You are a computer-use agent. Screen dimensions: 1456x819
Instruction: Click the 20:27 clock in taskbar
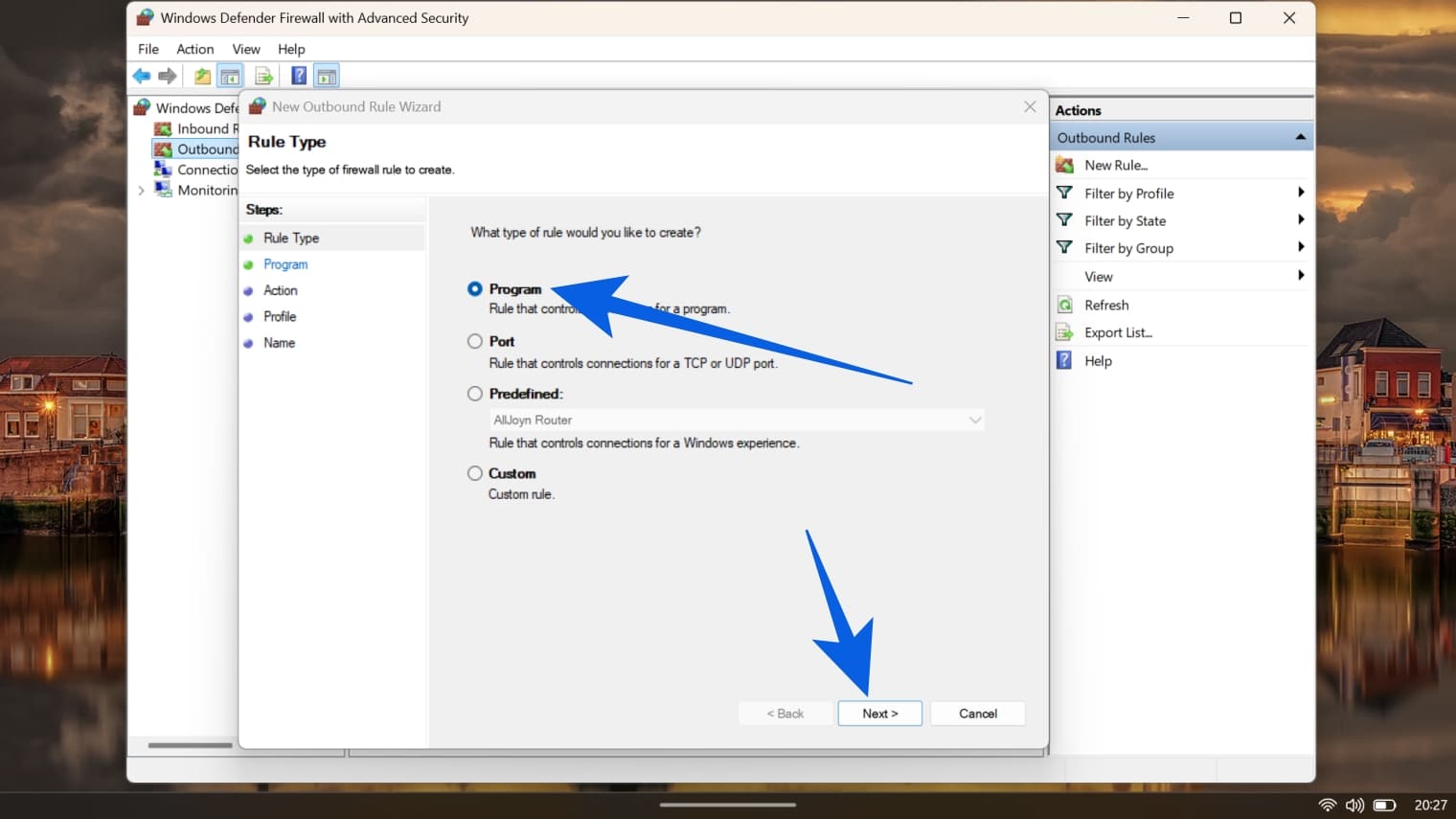(x=1430, y=805)
